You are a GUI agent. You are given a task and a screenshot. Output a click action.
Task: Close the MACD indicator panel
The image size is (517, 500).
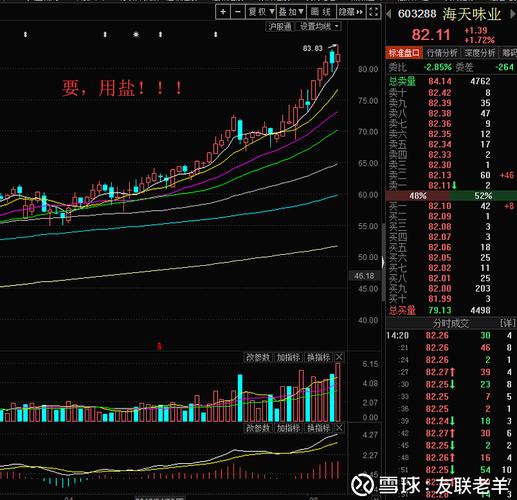pos(339,428)
